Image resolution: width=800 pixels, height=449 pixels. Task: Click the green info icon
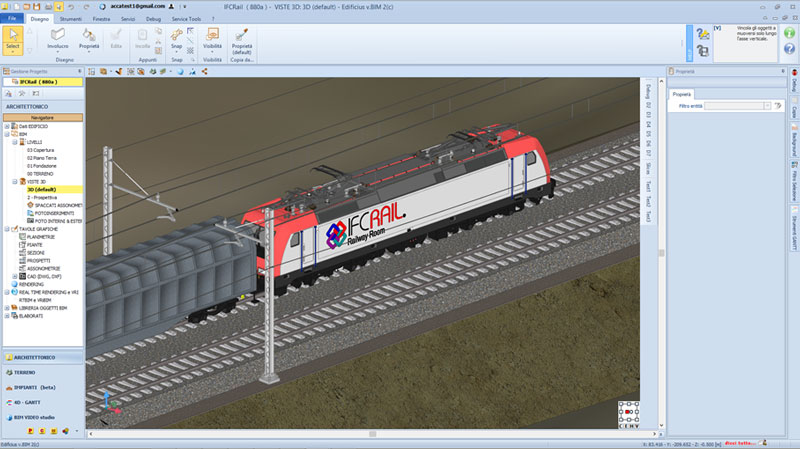(789, 33)
